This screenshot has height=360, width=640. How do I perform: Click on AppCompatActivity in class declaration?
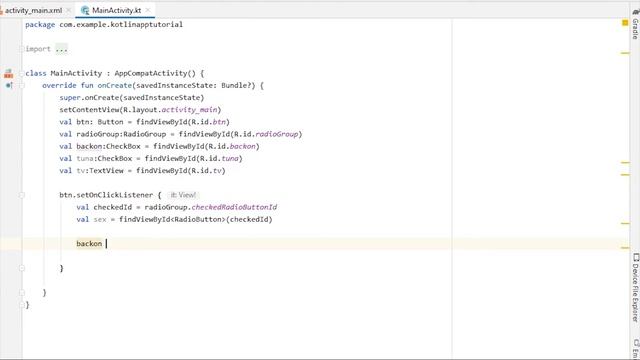point(151,73)
